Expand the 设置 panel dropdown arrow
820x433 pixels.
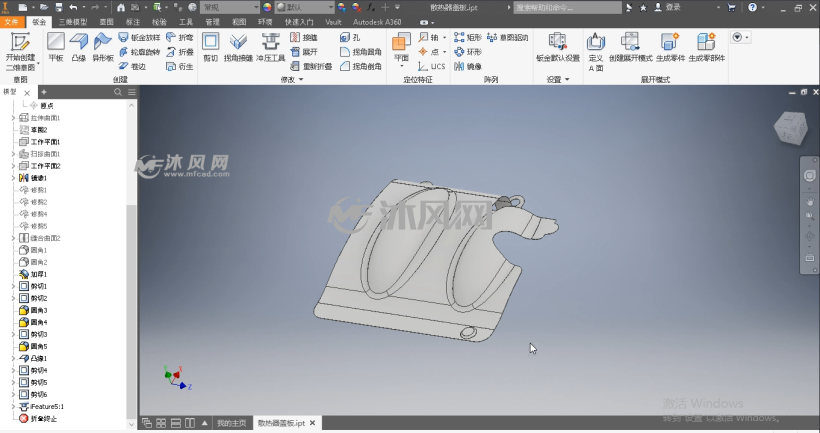tap(567, 79)
